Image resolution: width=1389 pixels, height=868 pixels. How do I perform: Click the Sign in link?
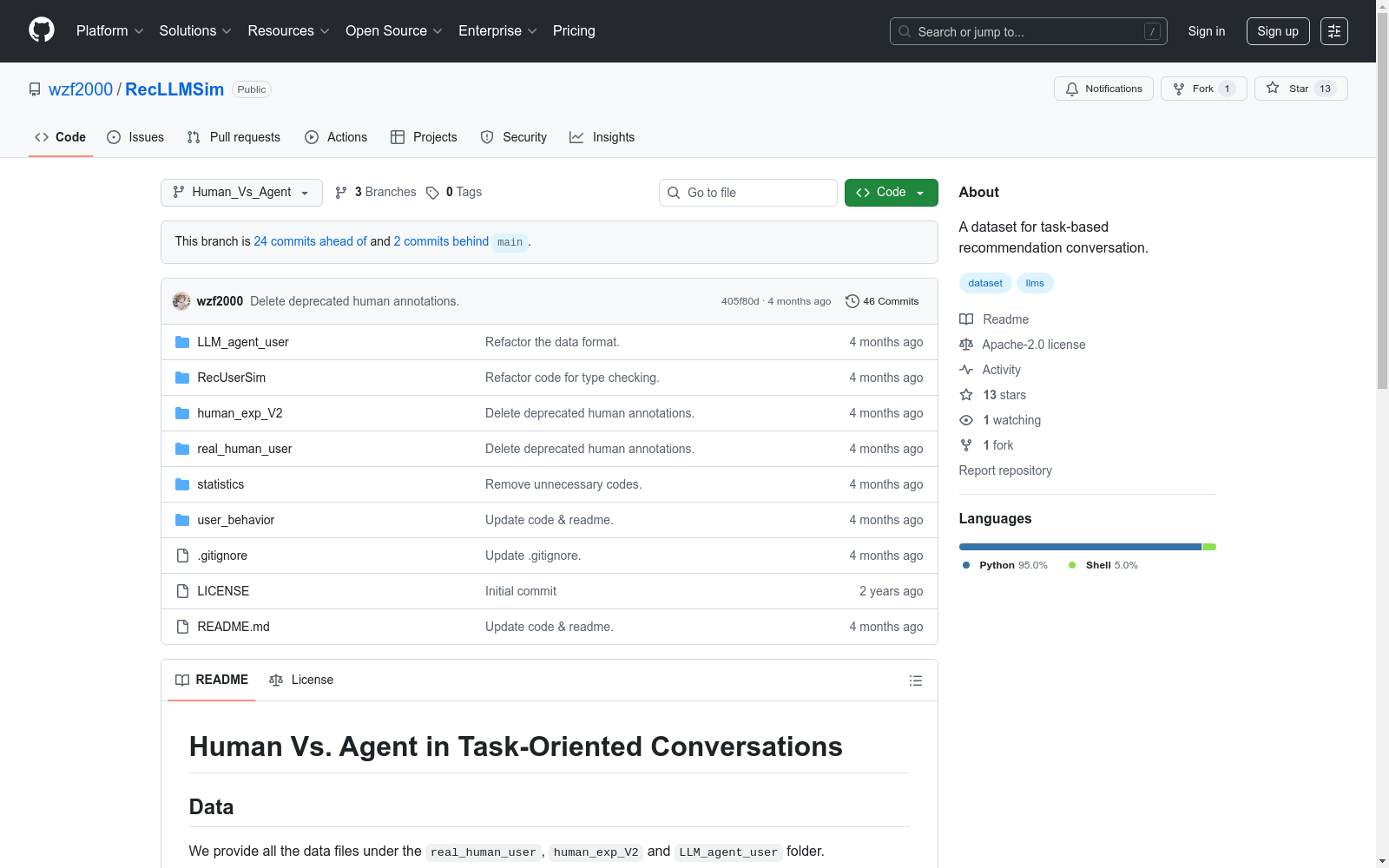pyautogui.click(x=1207, y=31)
